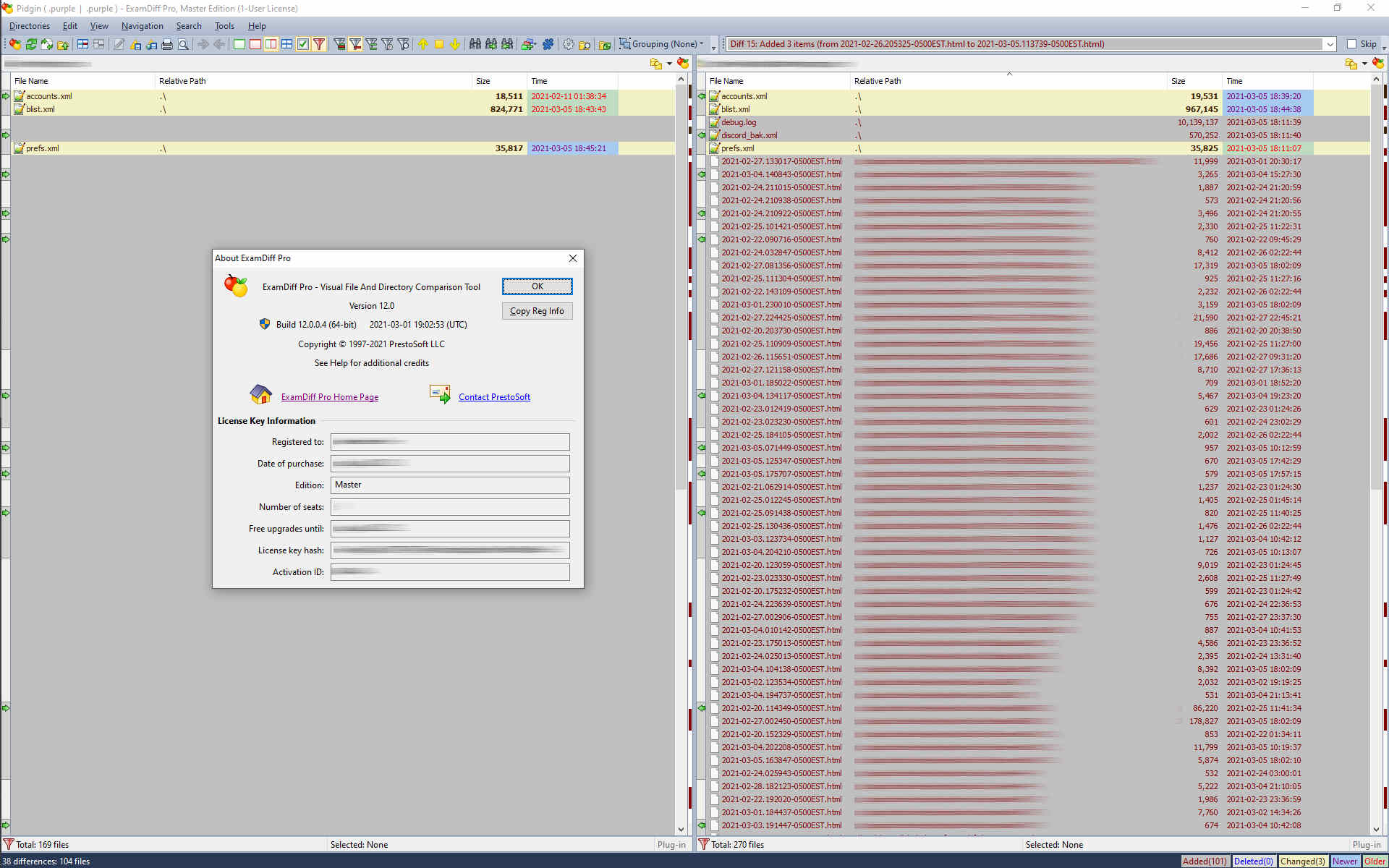This screenshot has width=1389, height=868.
Task: Click OK in the About ExamDiff Pro dialog
Action: pos(537,286)
